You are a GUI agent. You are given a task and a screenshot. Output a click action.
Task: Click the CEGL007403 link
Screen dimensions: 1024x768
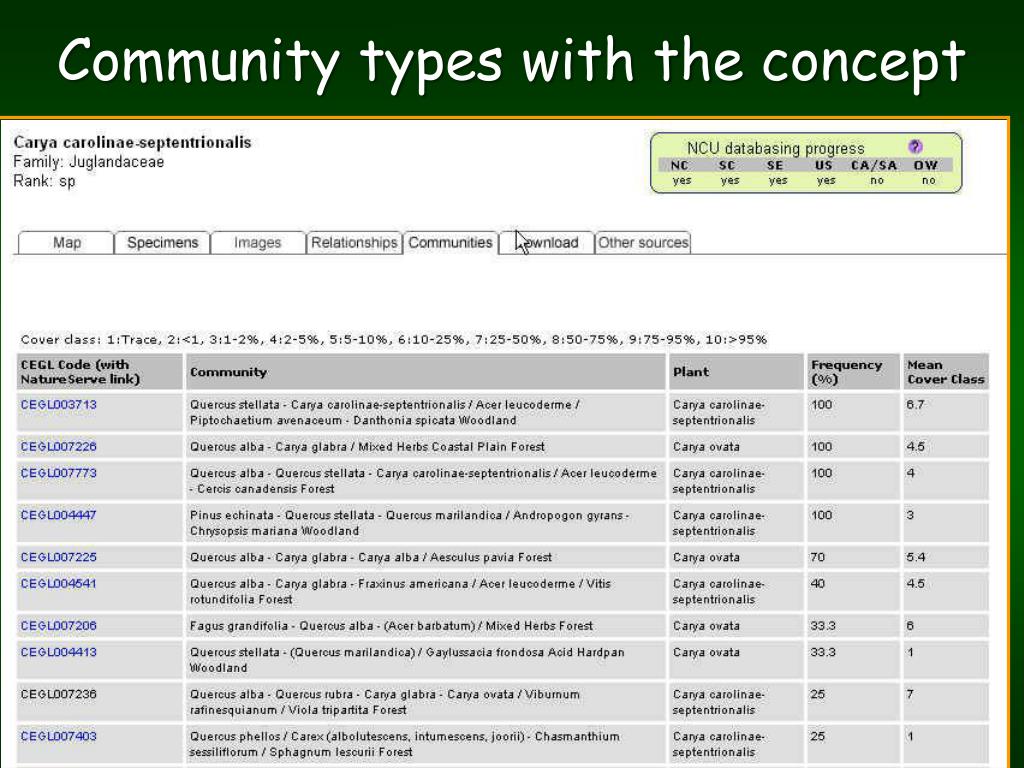pos(59,736)
